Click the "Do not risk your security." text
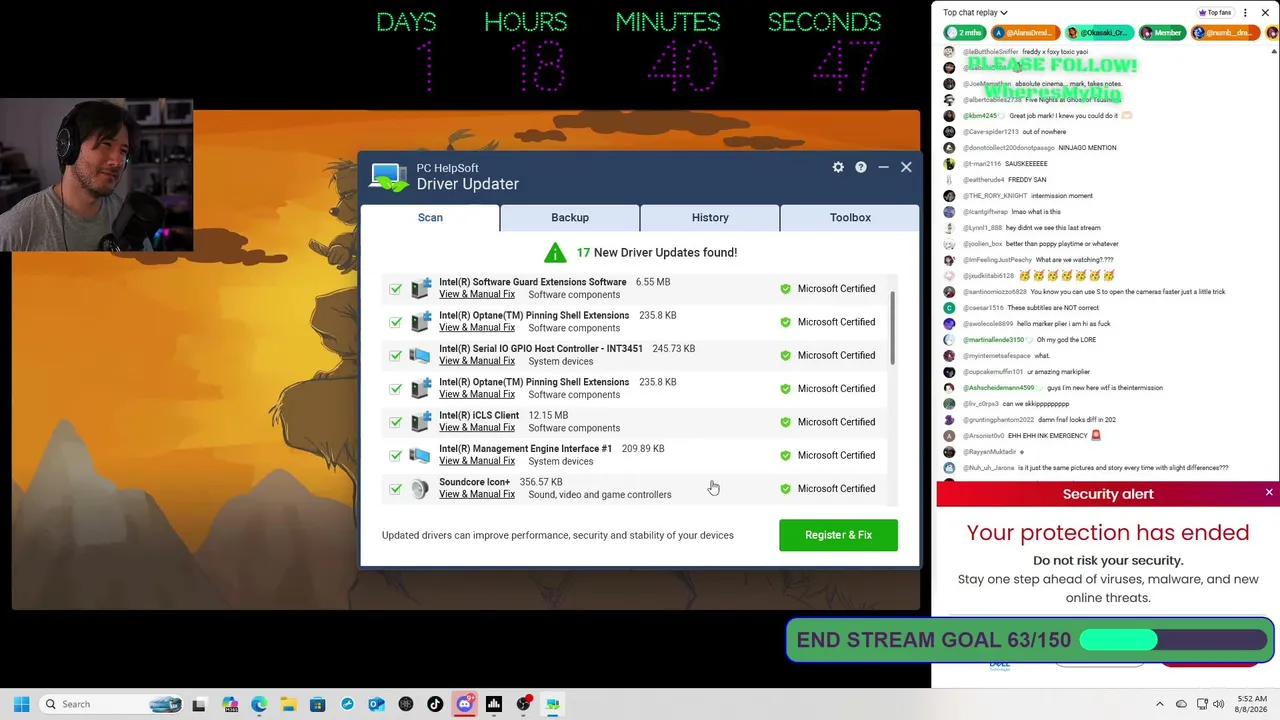Viewport: 1280px width, 720px height. pyautogui.click(x=1108, y=561)
